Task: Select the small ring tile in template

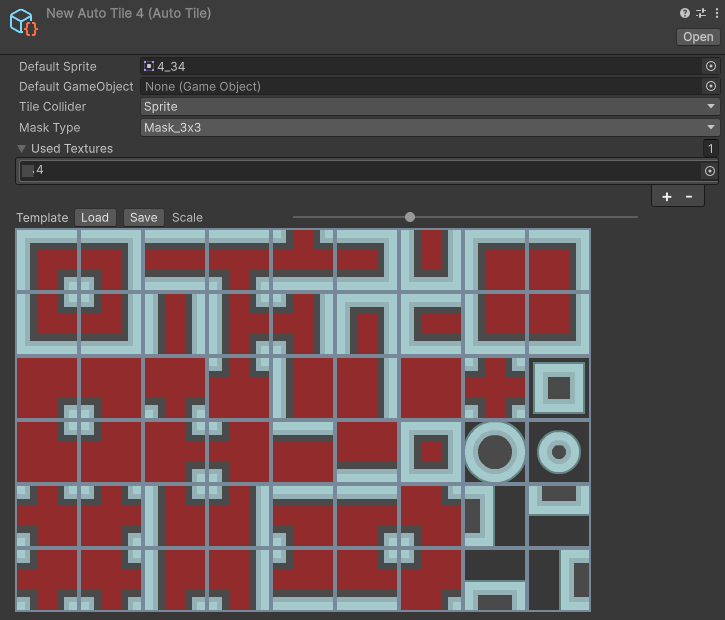Action: 559,452
